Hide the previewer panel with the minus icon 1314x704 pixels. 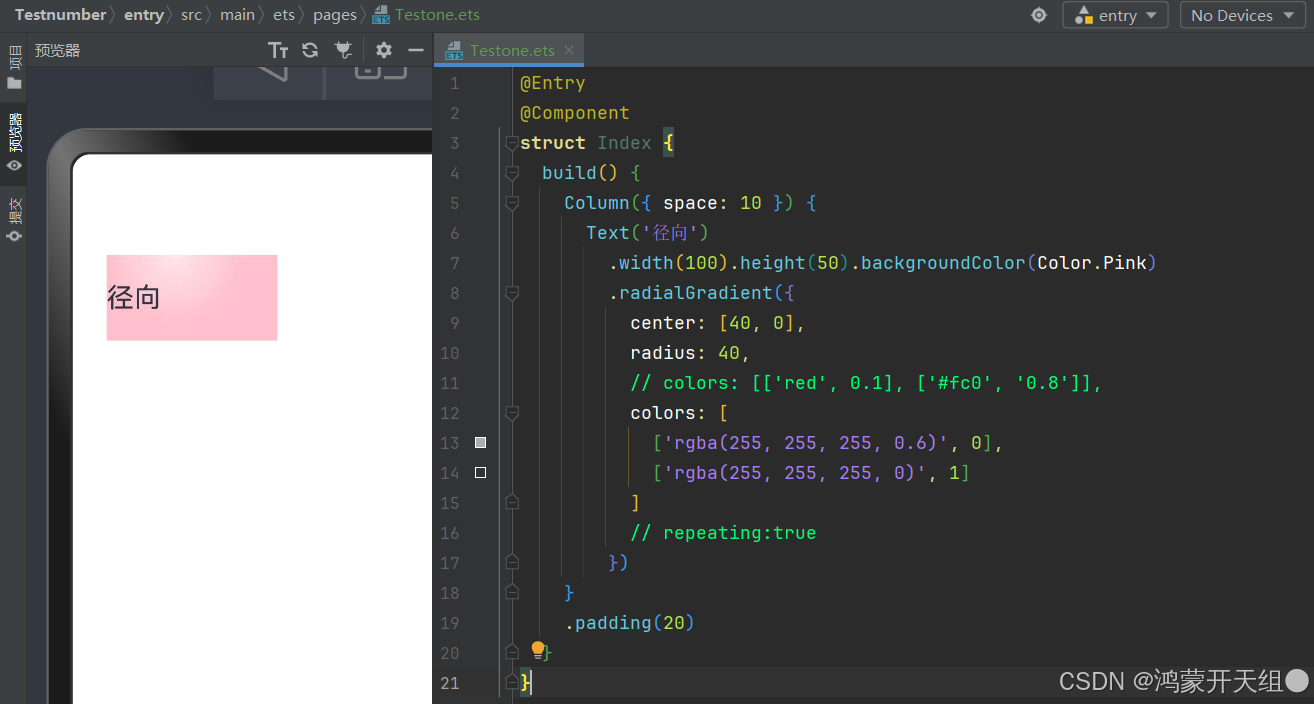pos(416,50)
